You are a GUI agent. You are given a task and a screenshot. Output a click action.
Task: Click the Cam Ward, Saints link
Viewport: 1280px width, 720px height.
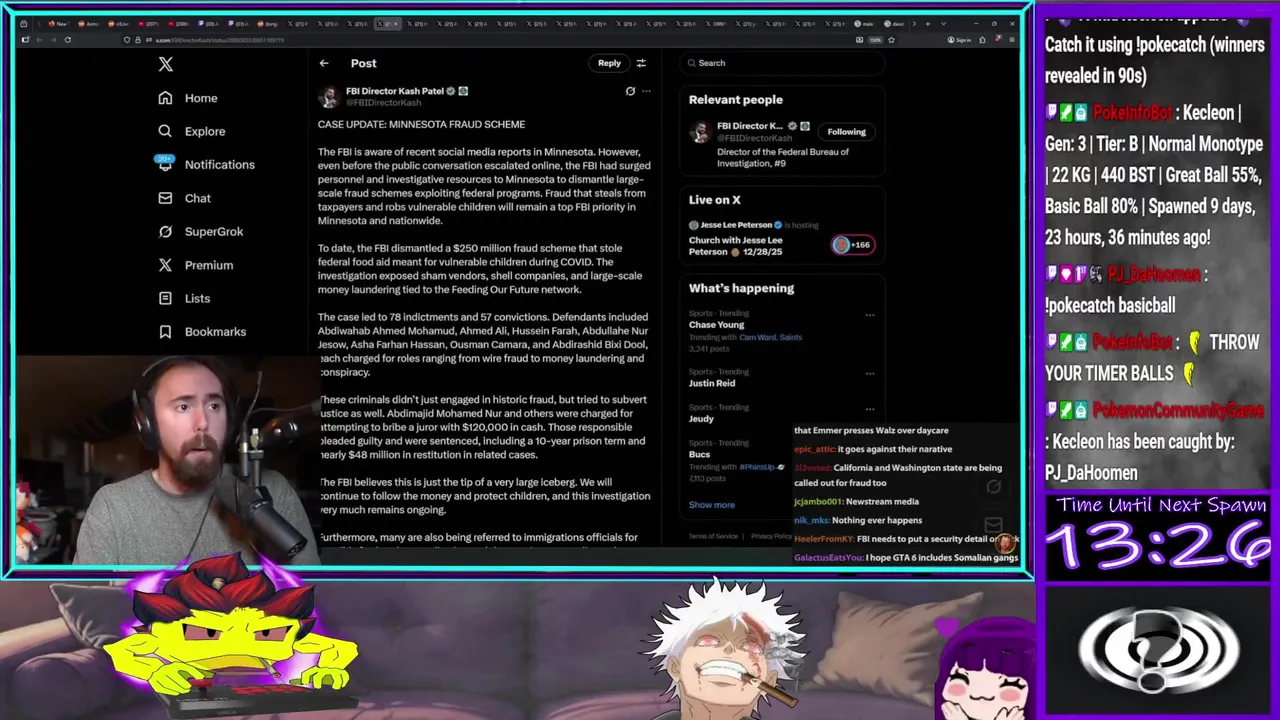tap(771, 337)
